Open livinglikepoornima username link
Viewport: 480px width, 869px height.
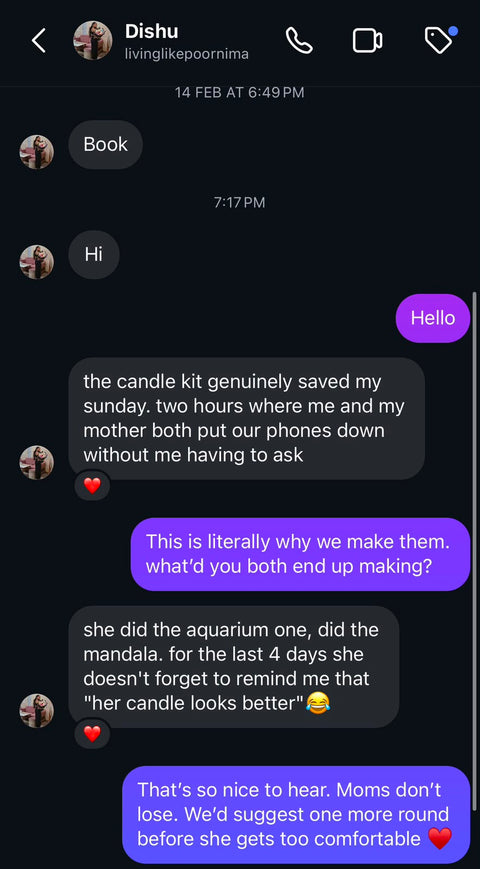tap(186, 54)
